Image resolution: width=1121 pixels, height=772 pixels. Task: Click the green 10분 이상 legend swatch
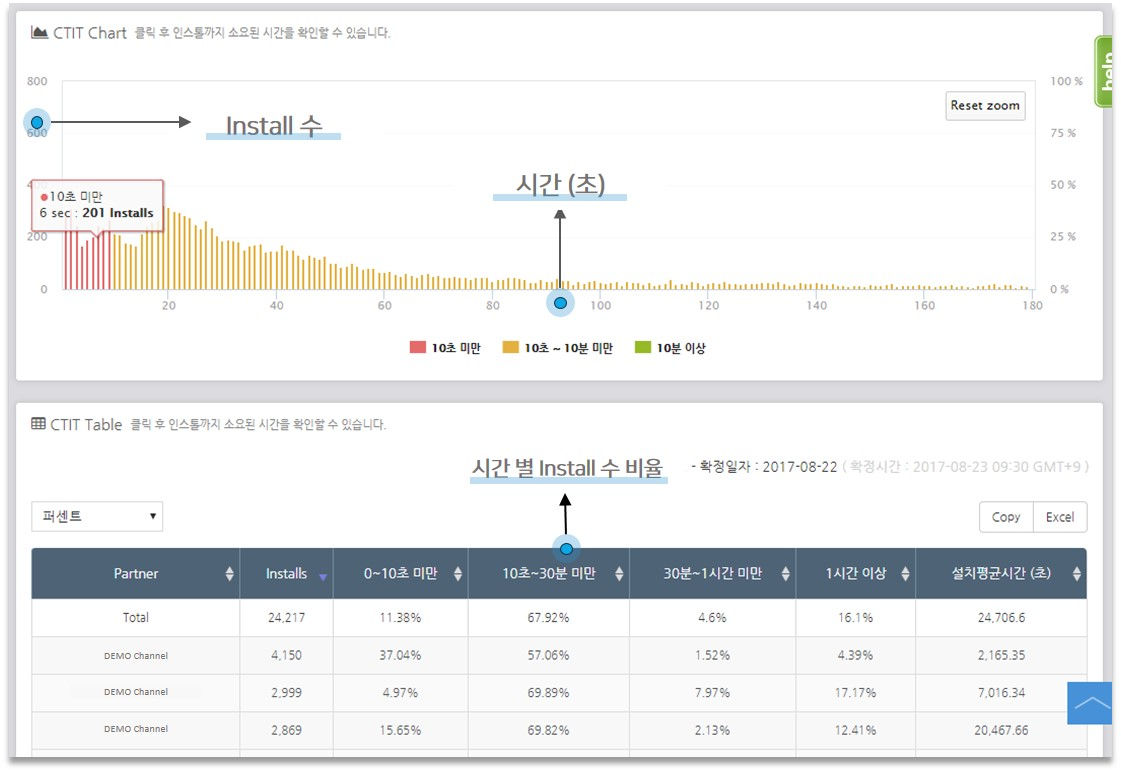[x=643, y=347]
